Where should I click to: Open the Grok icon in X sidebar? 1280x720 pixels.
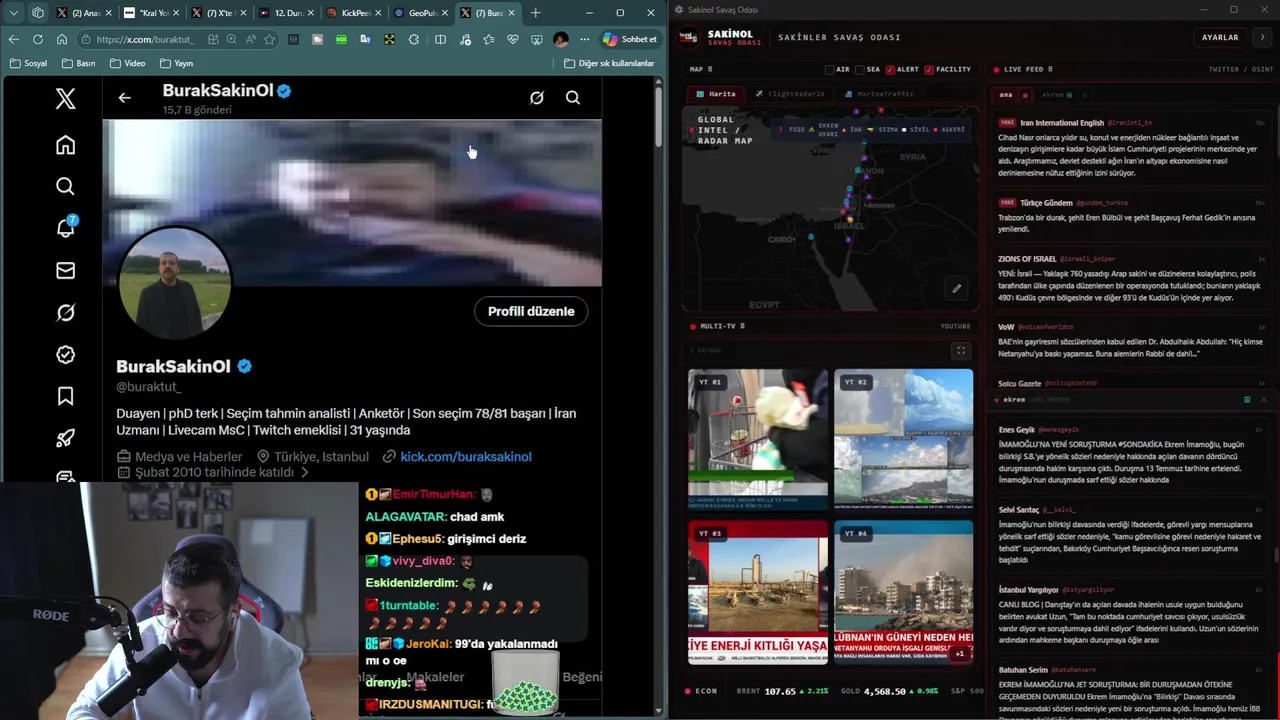click(x=65, y=313)
